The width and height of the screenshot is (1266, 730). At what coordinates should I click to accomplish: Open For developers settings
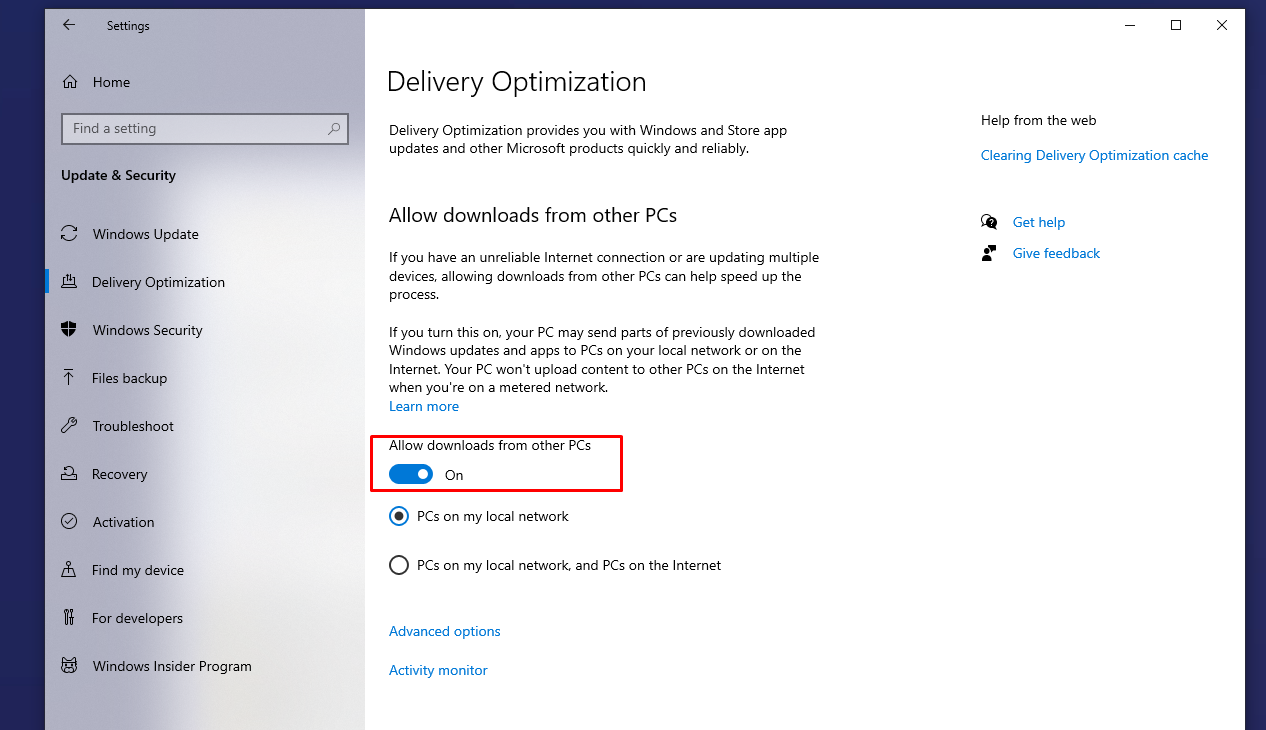137,617
